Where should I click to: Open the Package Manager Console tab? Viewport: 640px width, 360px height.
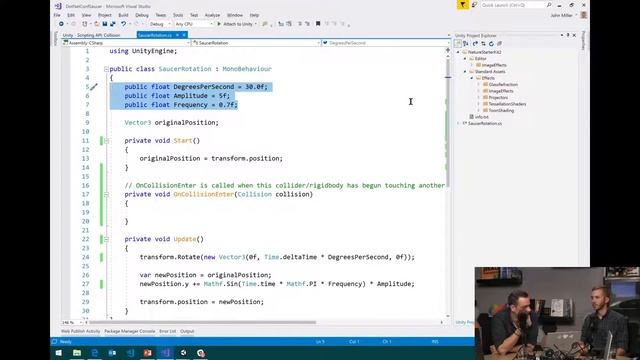[x=130, y=331]
